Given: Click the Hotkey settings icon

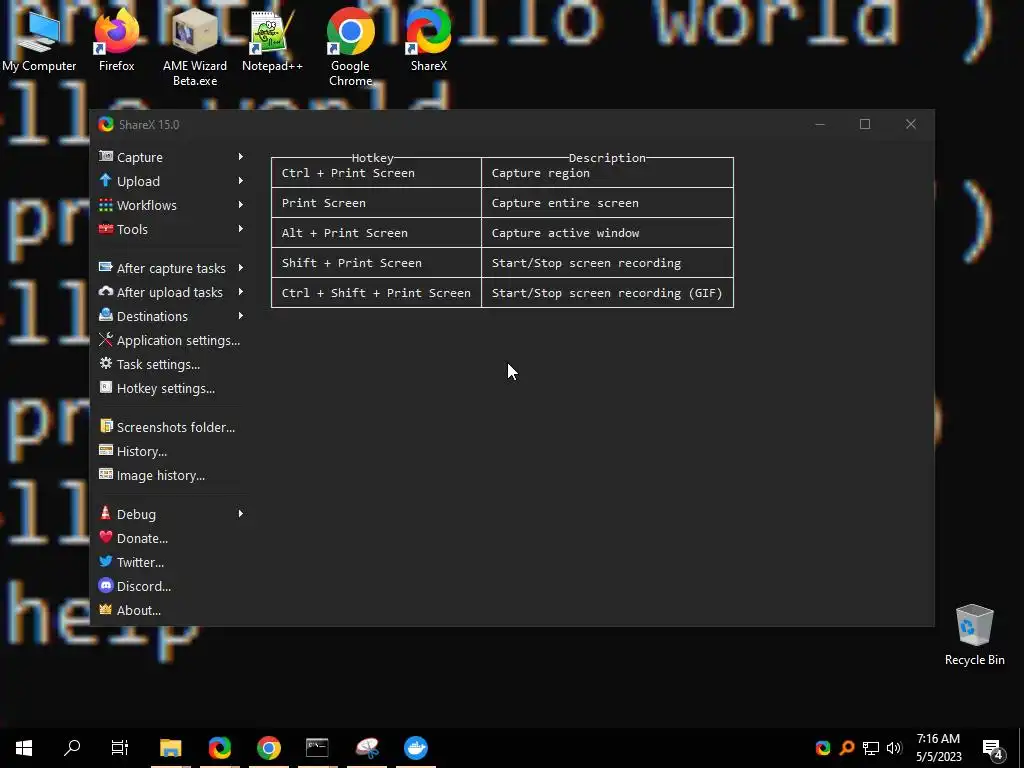Looking at the screenshot, I should pyautogui.click(x=106, y=387).
